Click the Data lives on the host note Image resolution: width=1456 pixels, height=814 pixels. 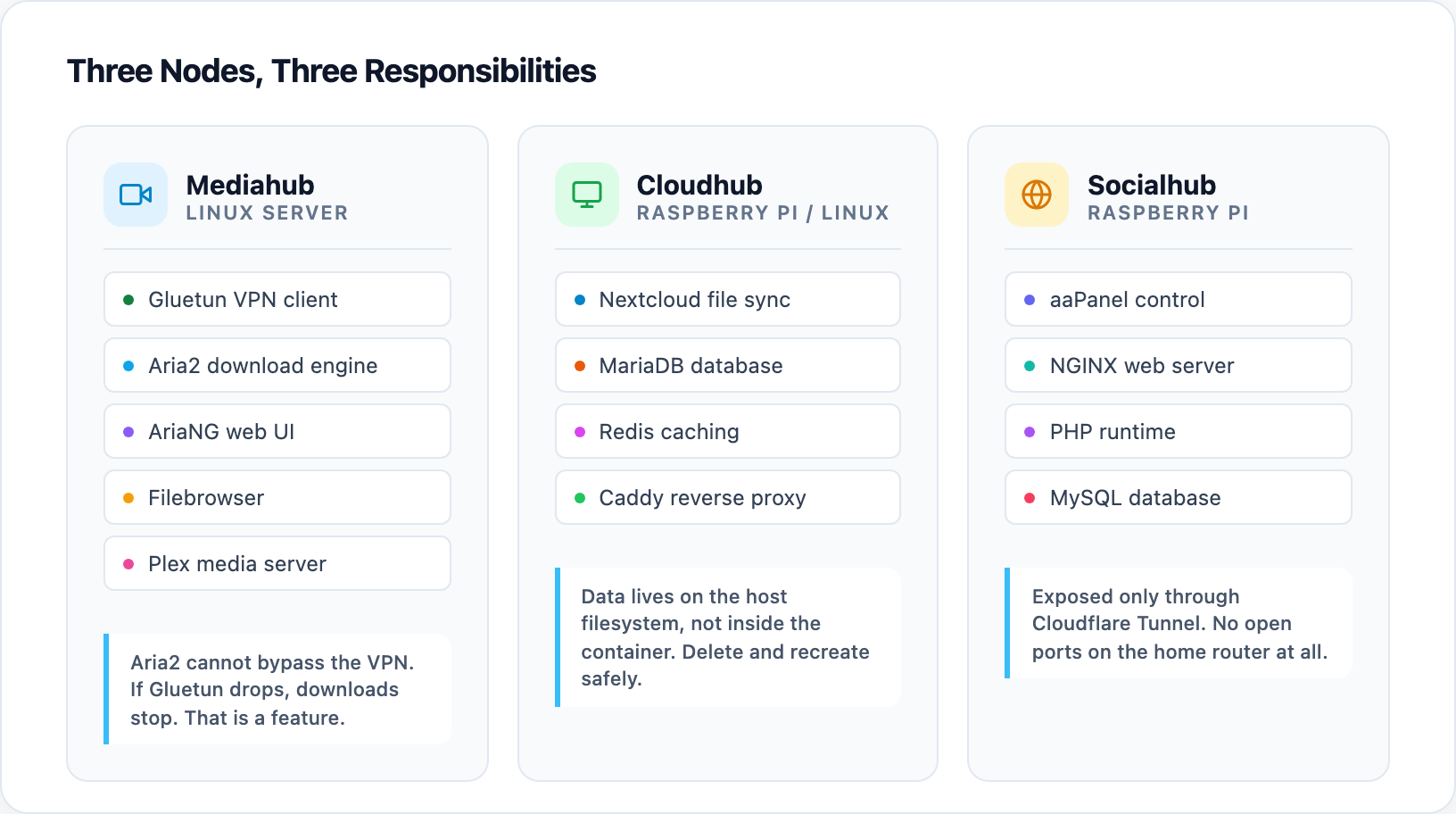point(728,637)
